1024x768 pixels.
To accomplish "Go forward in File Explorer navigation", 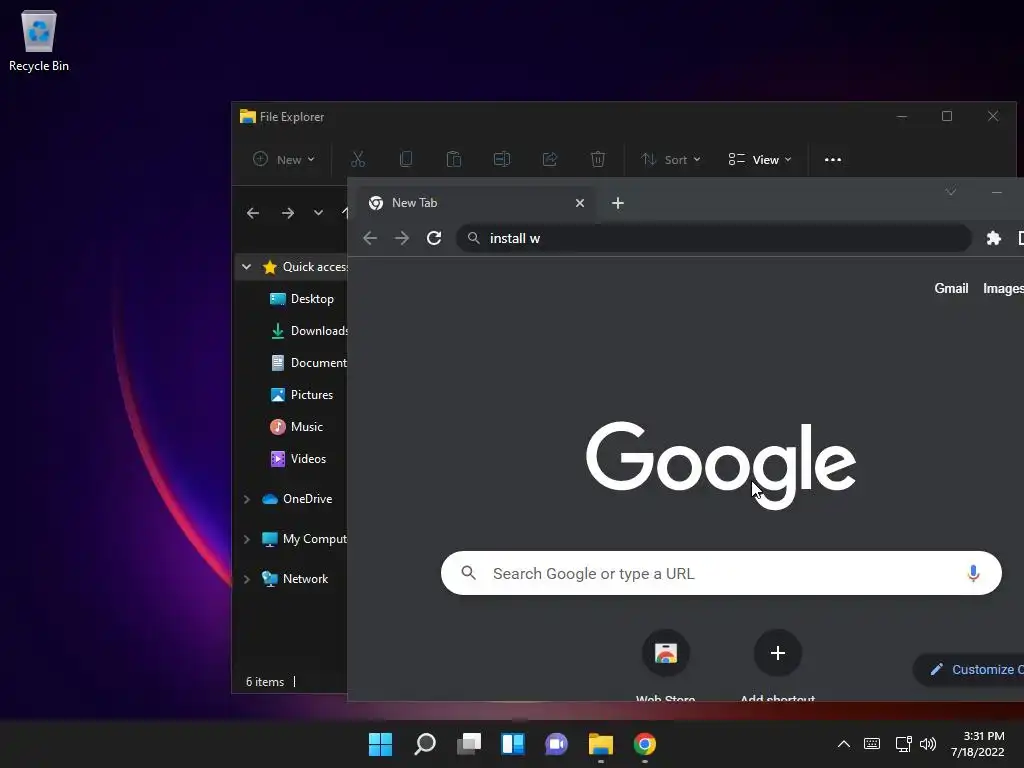I will point(287,213).
